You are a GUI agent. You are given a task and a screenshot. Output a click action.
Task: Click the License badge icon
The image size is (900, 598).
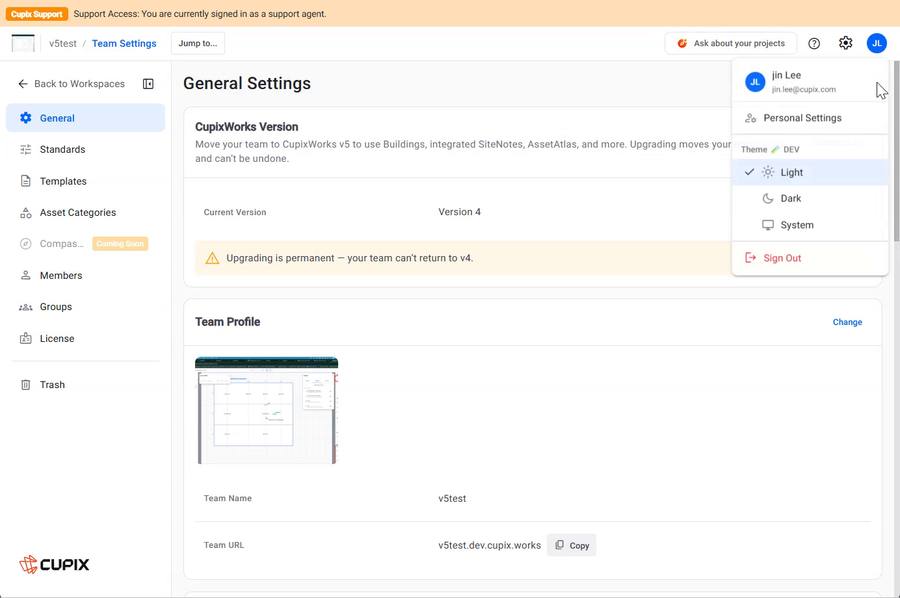26,339
